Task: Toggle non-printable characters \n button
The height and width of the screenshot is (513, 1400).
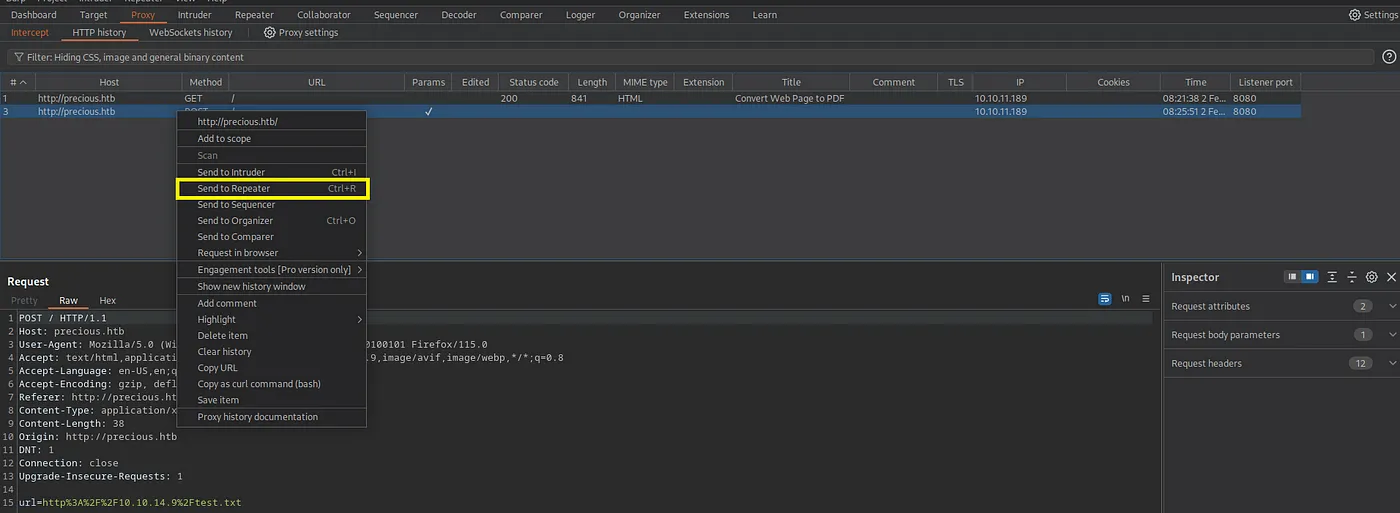Action: (x=1125, y=299)
